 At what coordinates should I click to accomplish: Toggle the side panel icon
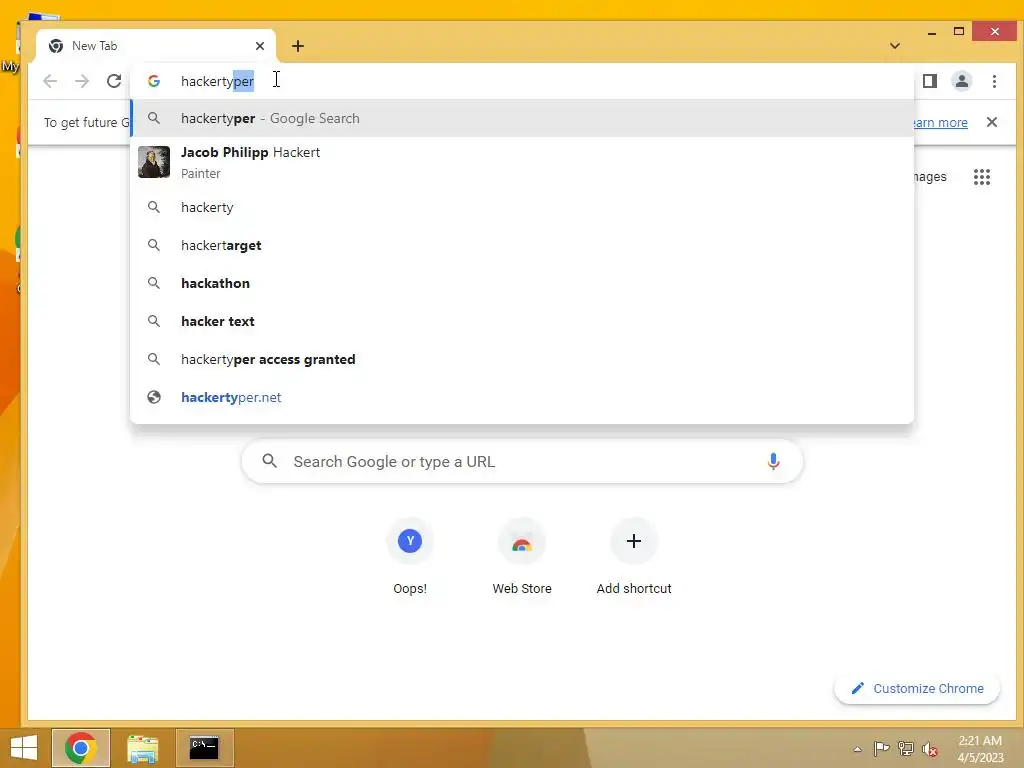coord(930,81)
